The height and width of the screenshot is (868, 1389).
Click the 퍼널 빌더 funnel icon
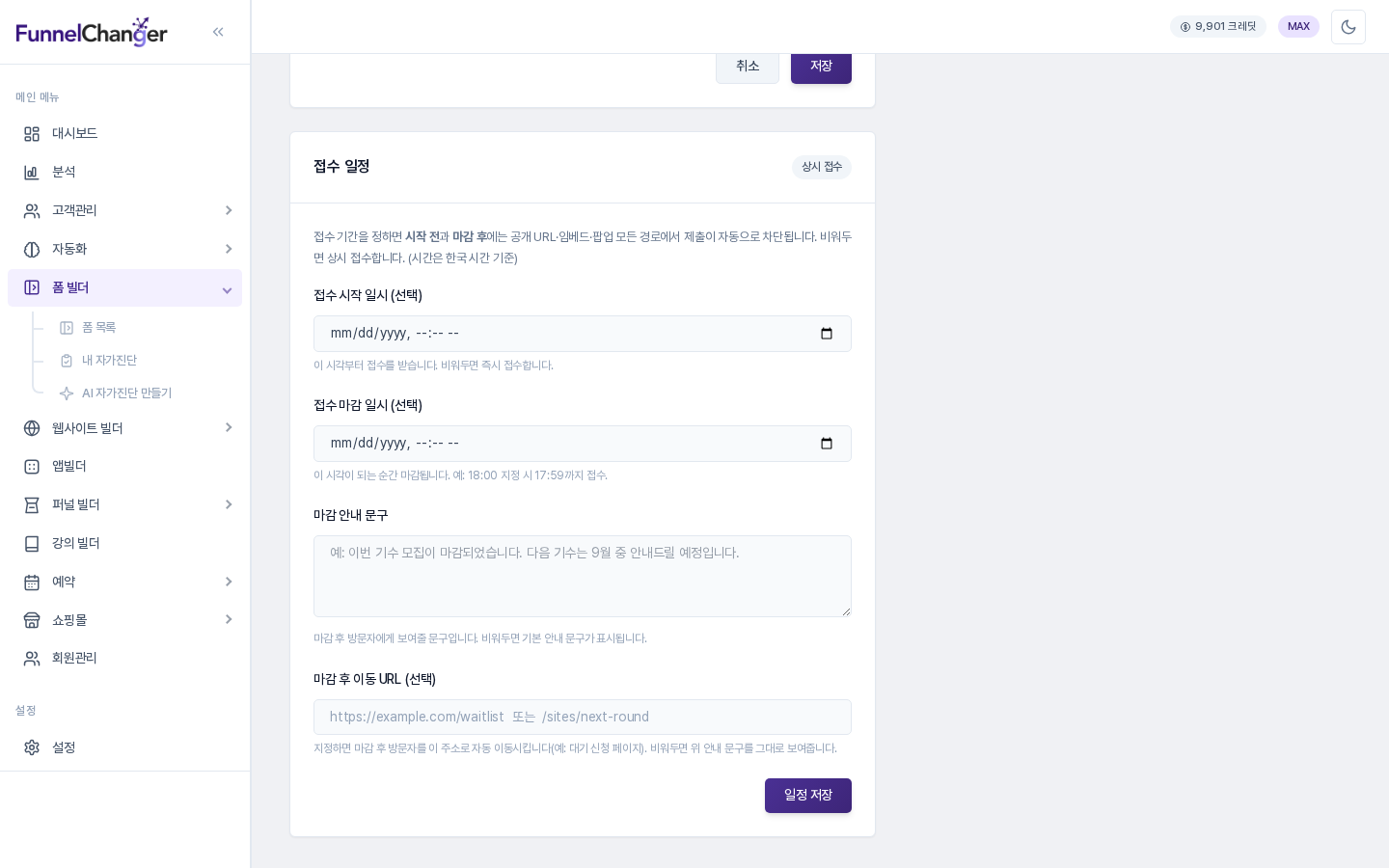32,505
